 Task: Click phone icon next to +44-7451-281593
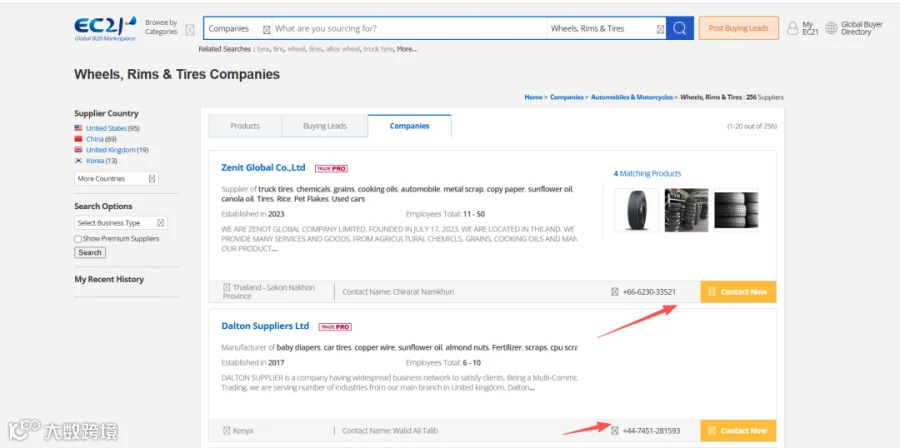[615, 431]
